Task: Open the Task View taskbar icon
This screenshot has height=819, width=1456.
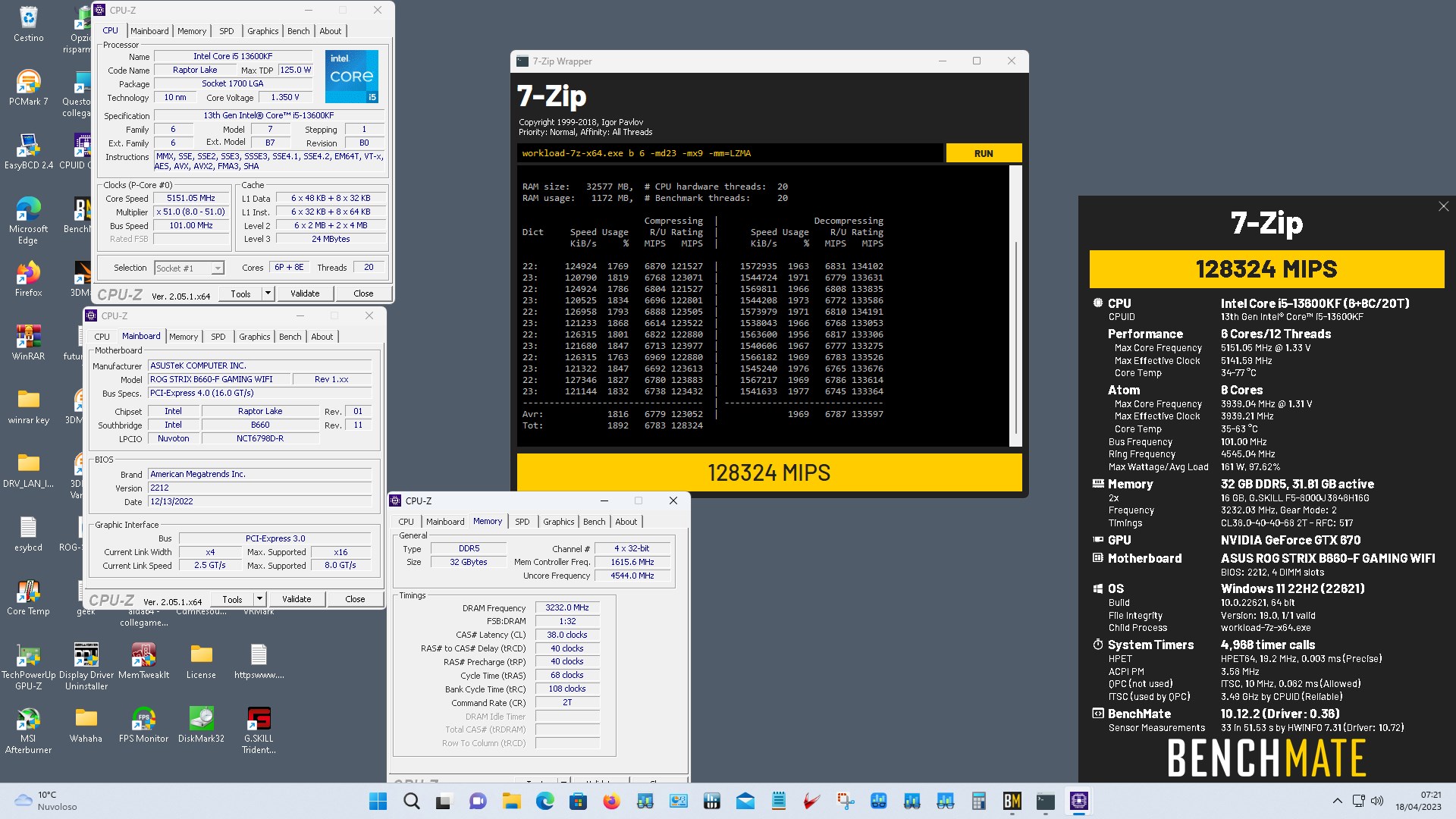Action: coord(444,801)
